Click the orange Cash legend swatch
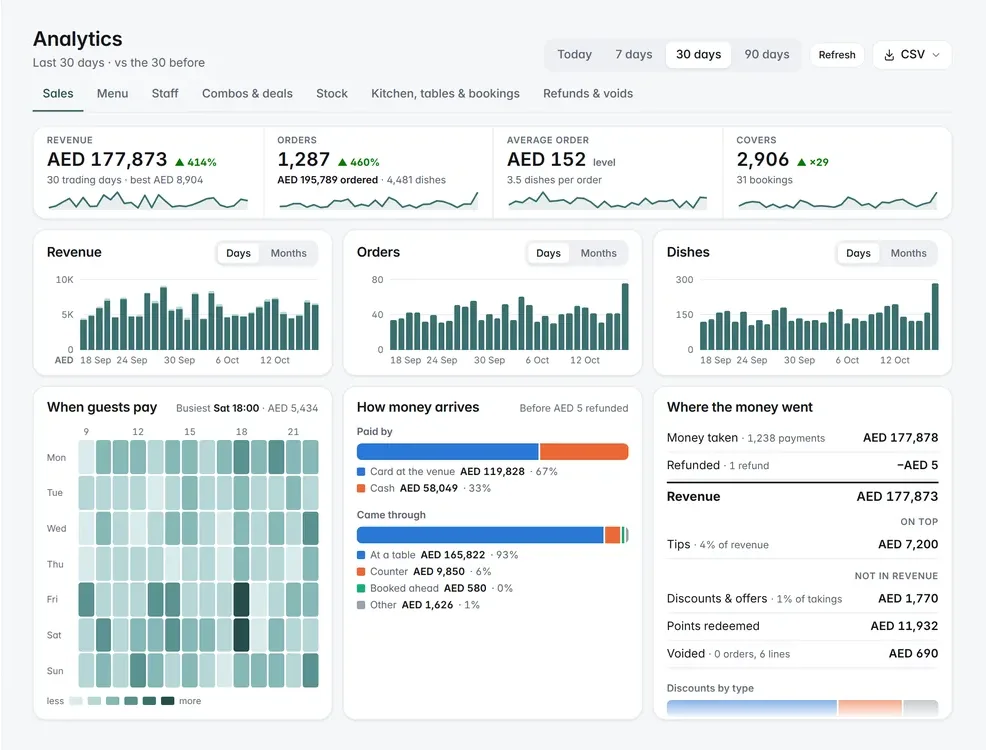Screen dimensions: 986x750 point(361,488)
